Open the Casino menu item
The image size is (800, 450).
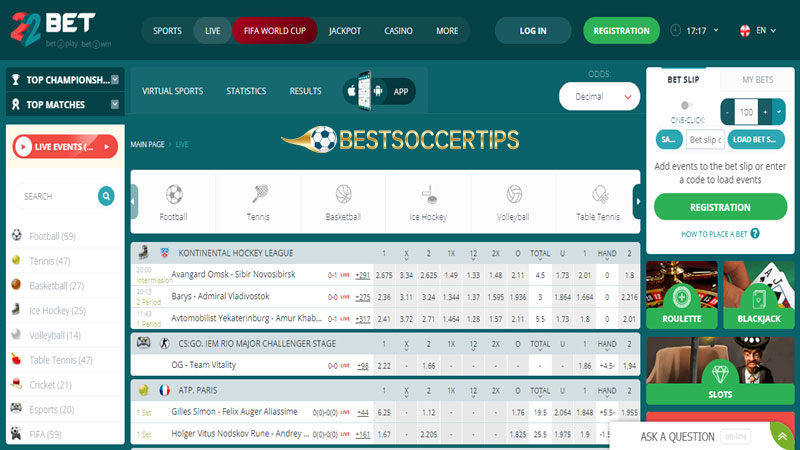pyautogui.click(x=398, y=31)
